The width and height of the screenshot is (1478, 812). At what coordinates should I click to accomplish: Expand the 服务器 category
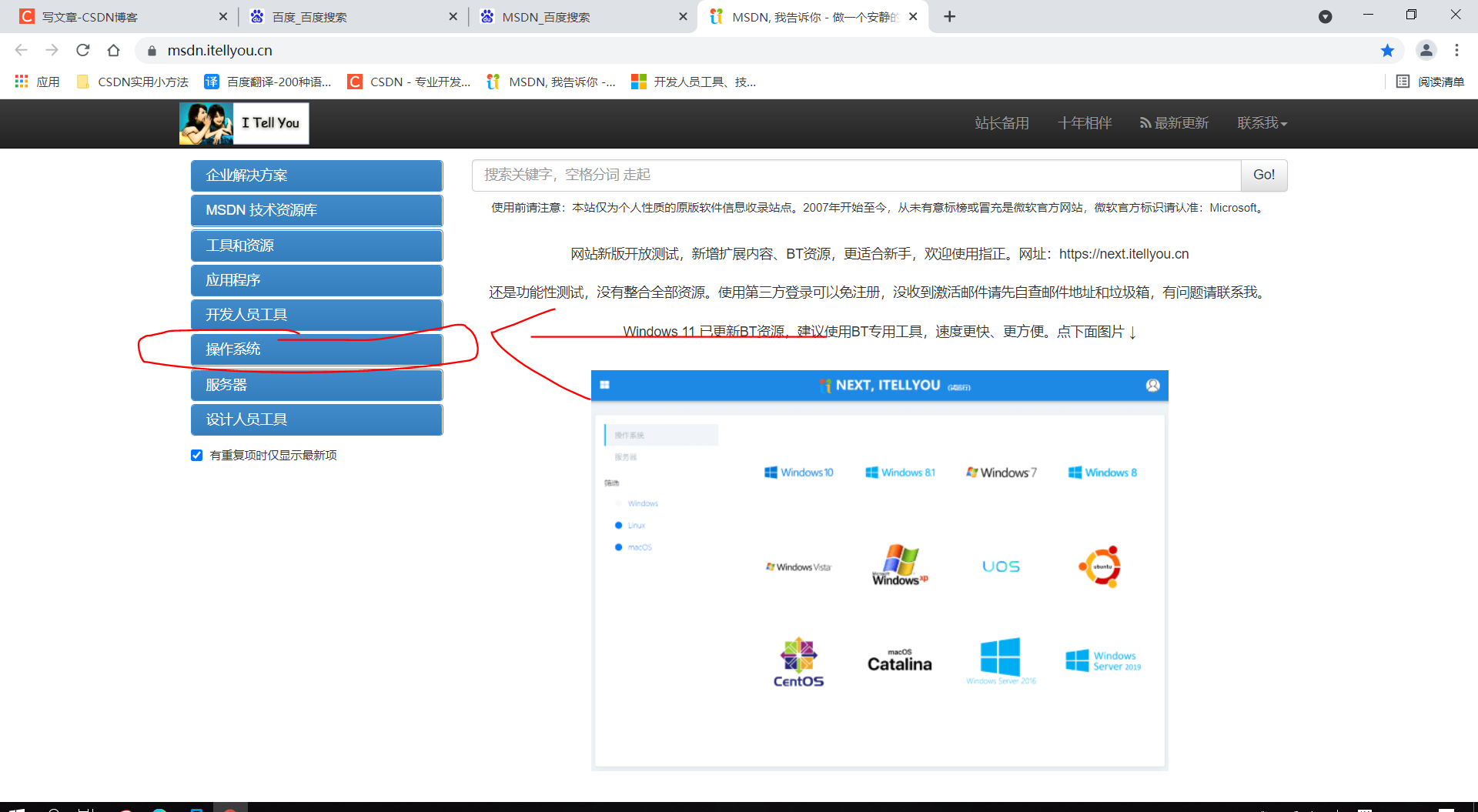(x=316, y=385)
